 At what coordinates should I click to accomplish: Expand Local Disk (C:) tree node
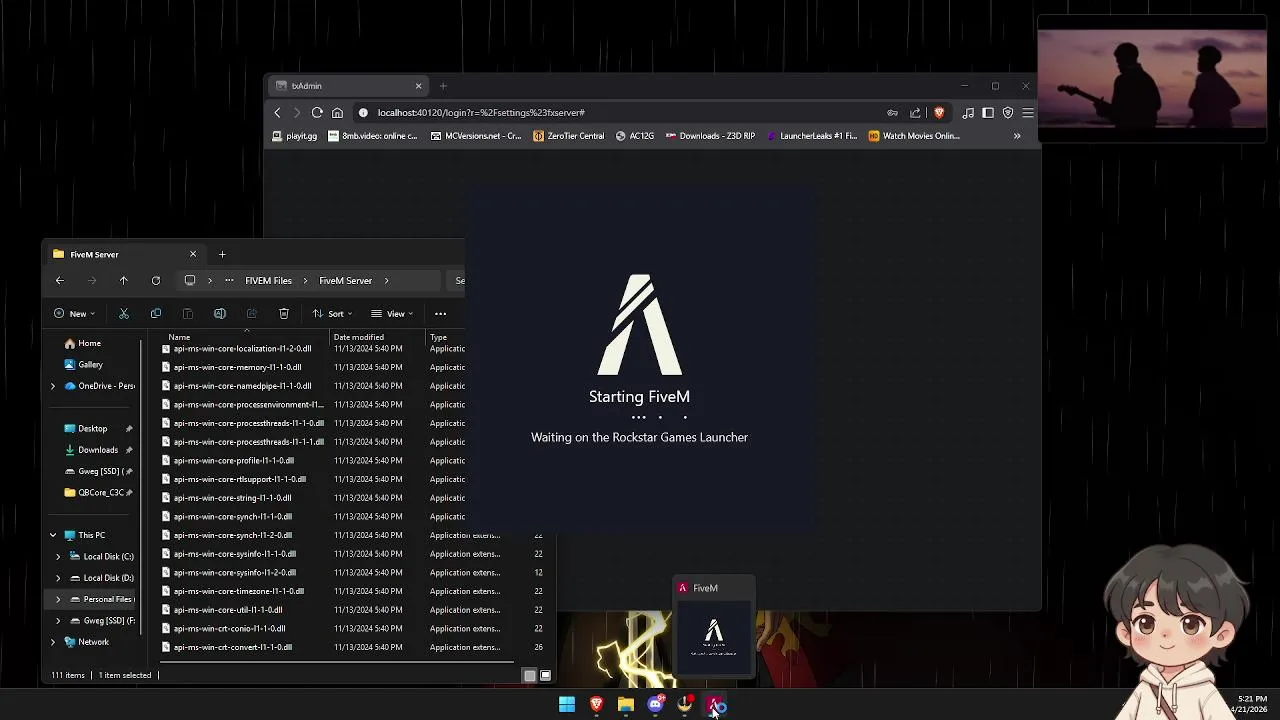[58, 557]
